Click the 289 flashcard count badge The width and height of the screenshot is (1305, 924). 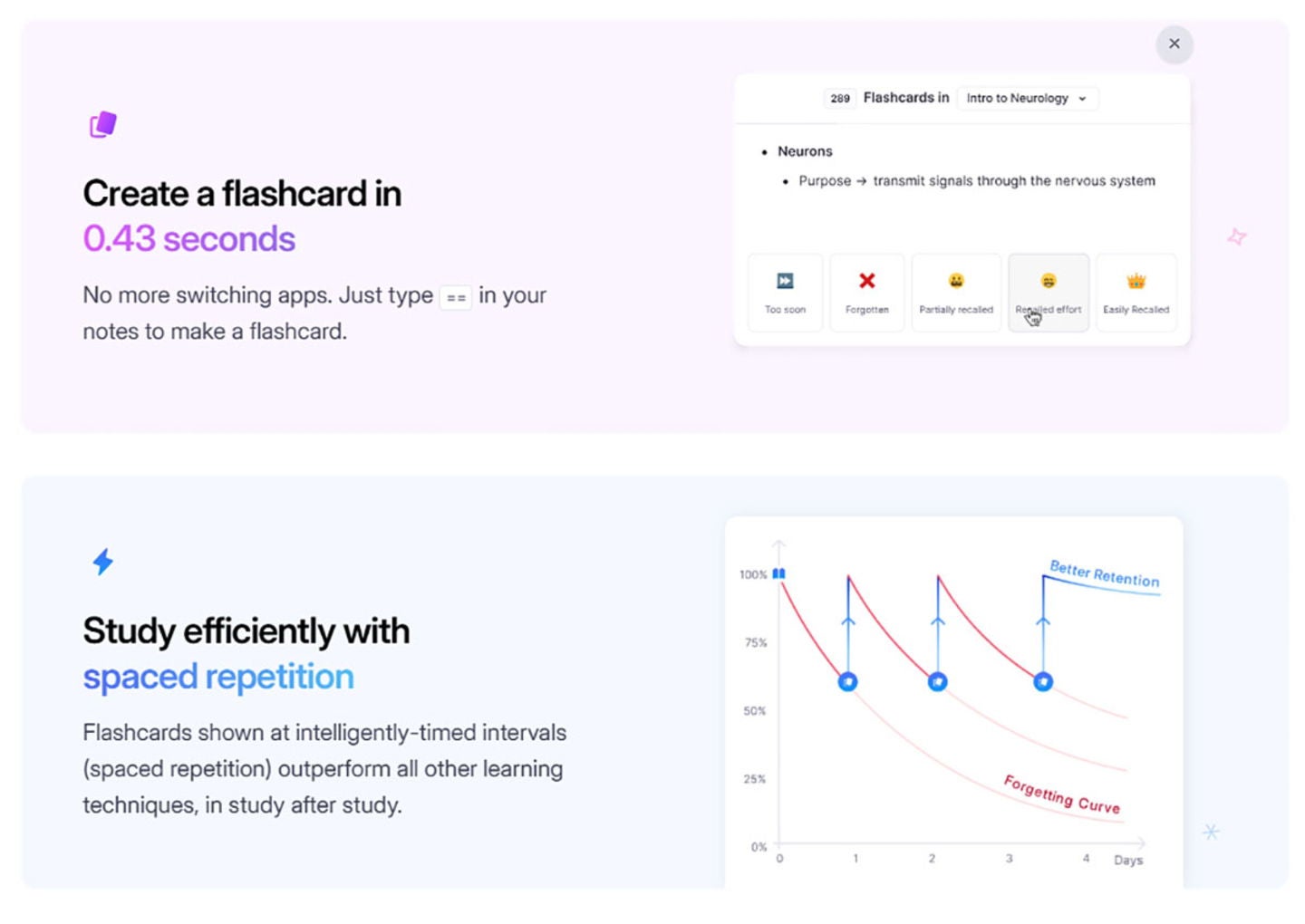pos(840,98)
